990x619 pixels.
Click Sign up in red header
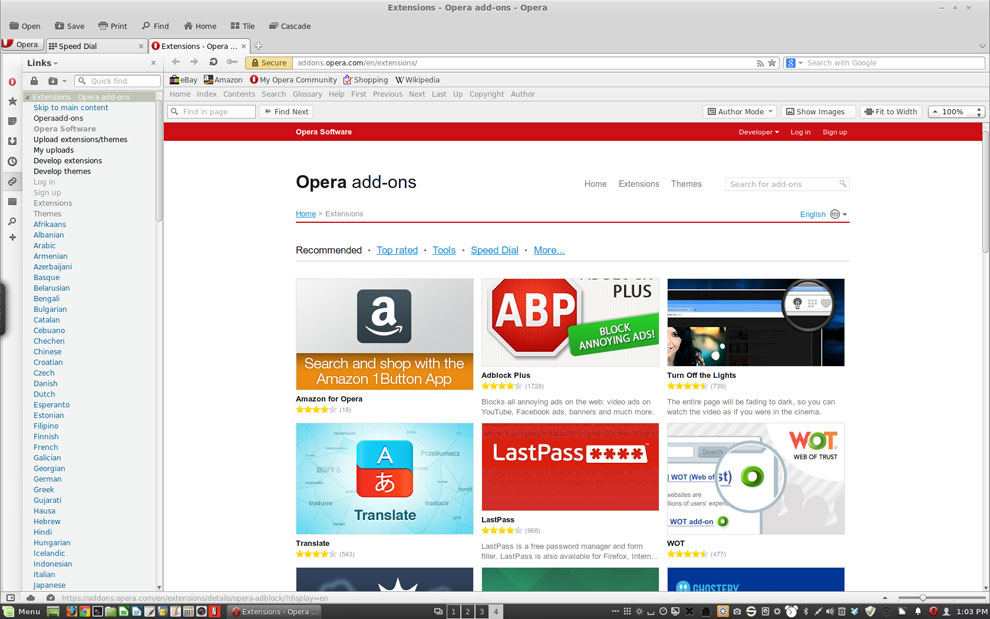point(835,132)
